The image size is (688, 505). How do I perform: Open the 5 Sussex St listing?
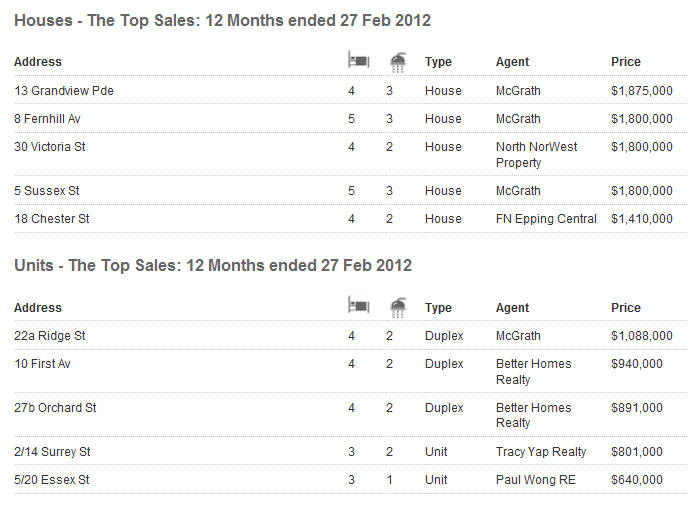click(x=47, y=191)
